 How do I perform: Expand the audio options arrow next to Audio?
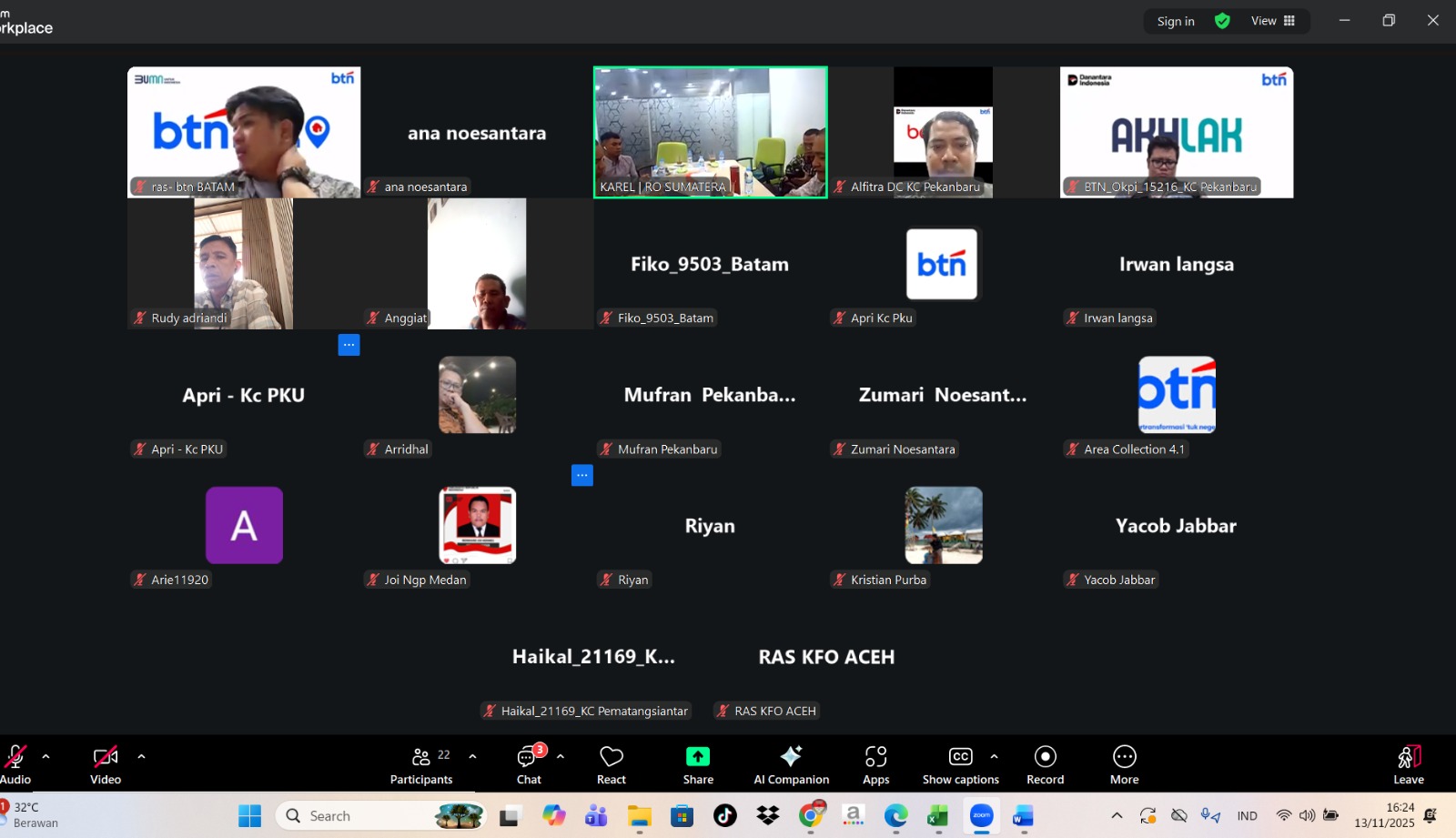(46, 756)
